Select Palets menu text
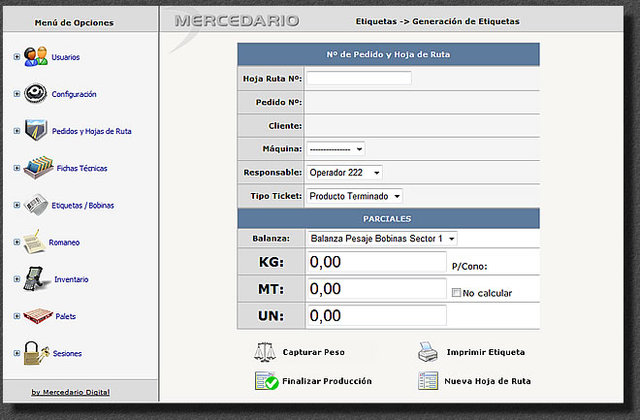Image resolution: width=640 pixels, height=420 pixels. (65, 316)
